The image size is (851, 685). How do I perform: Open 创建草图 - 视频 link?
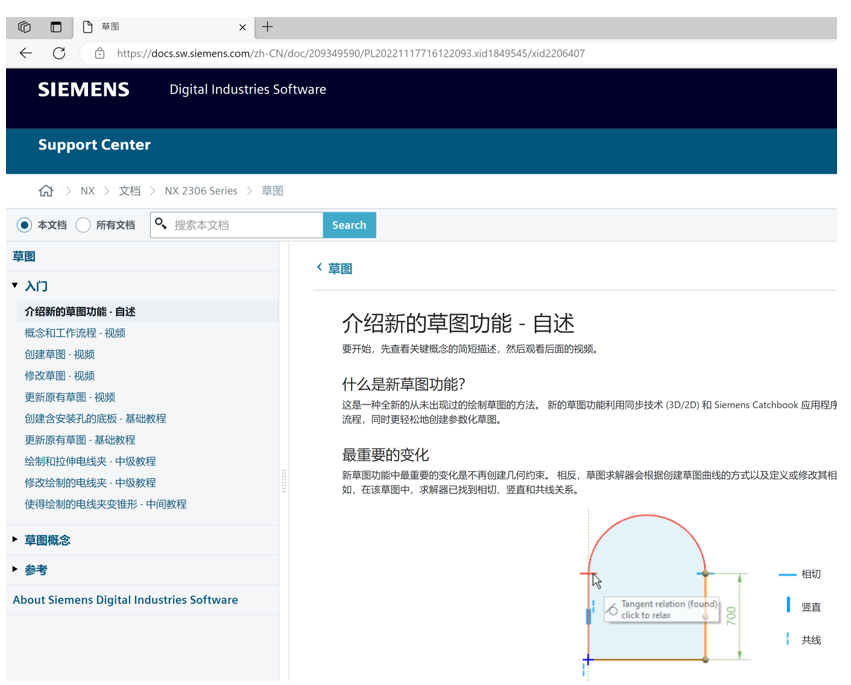pos(60,354)
